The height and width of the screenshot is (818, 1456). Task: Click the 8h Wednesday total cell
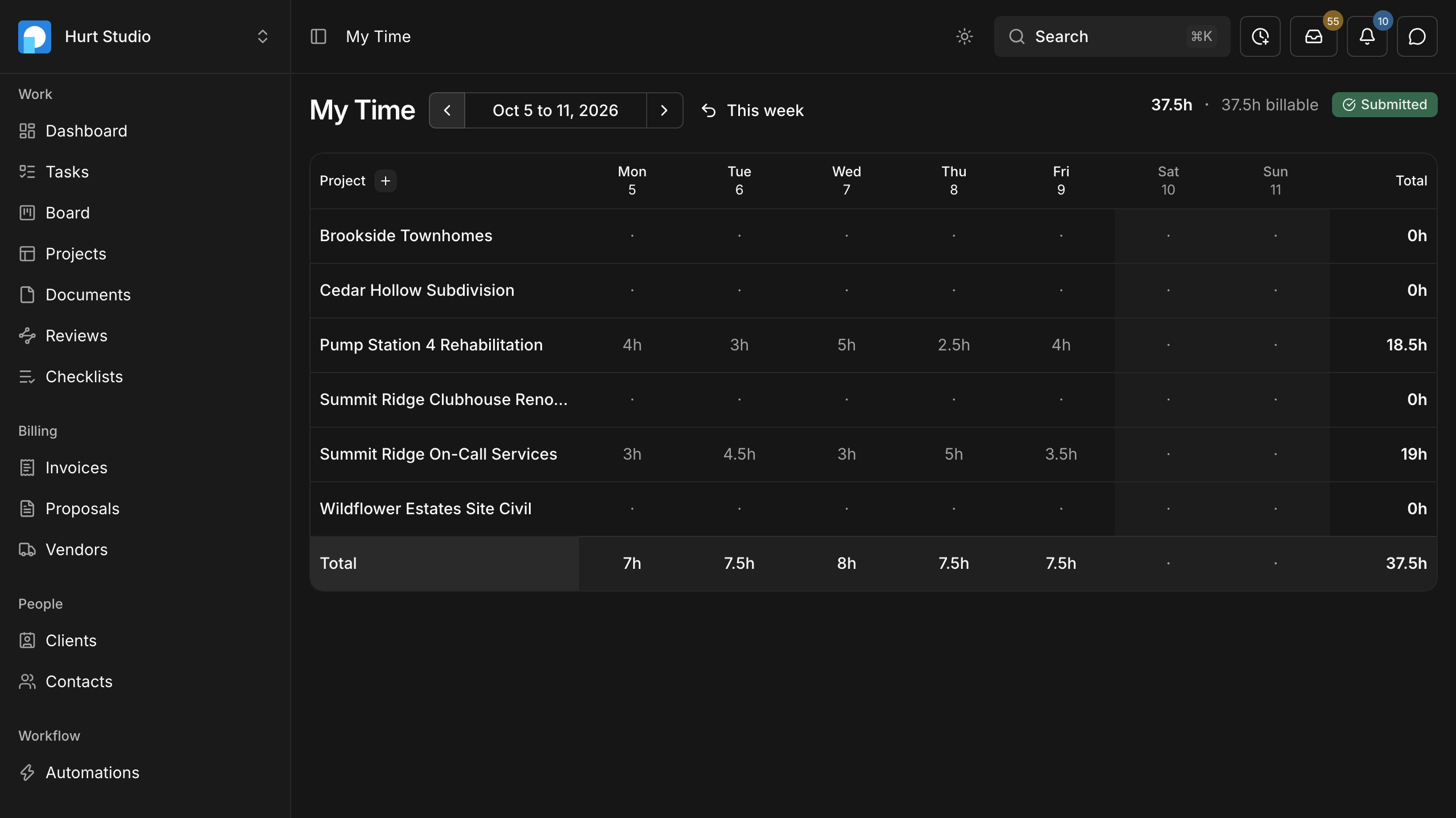(x=846, y=563)
